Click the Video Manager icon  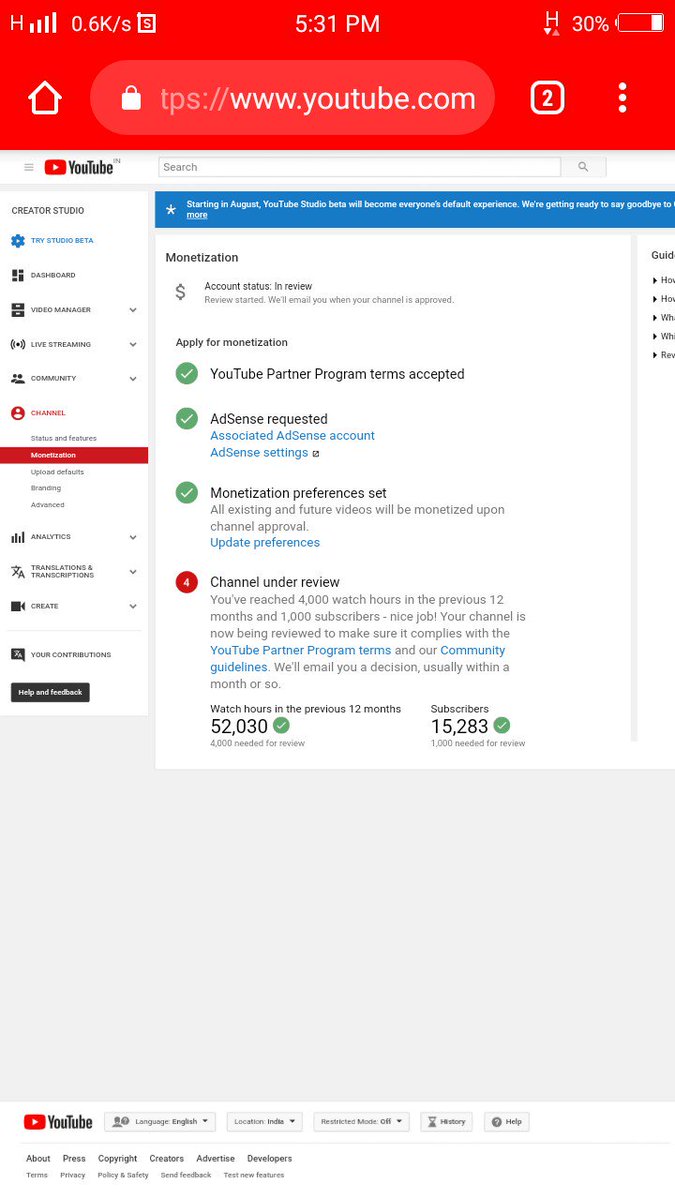(18, 310)
